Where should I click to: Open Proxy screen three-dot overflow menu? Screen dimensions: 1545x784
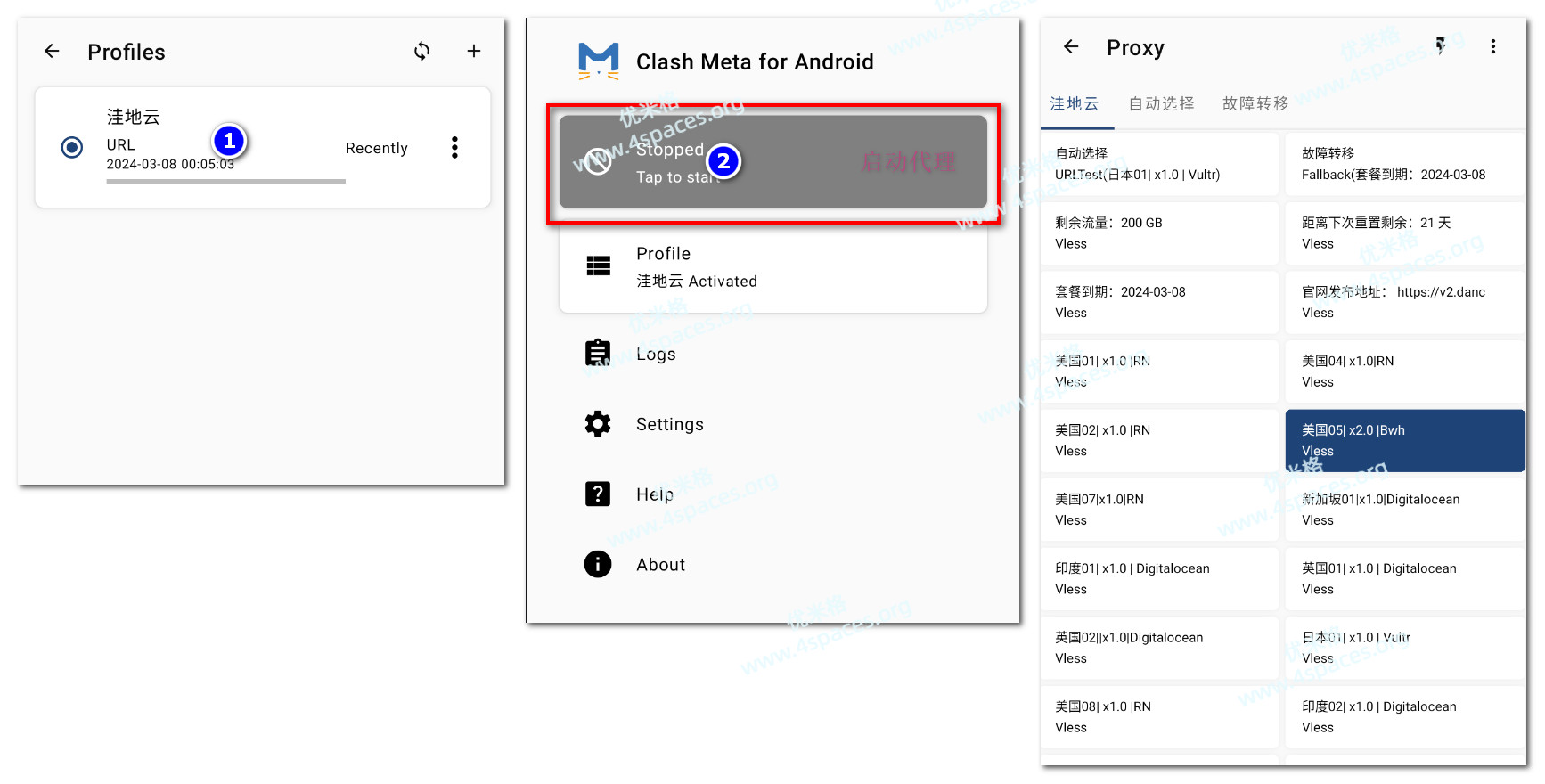(1493, 47)
